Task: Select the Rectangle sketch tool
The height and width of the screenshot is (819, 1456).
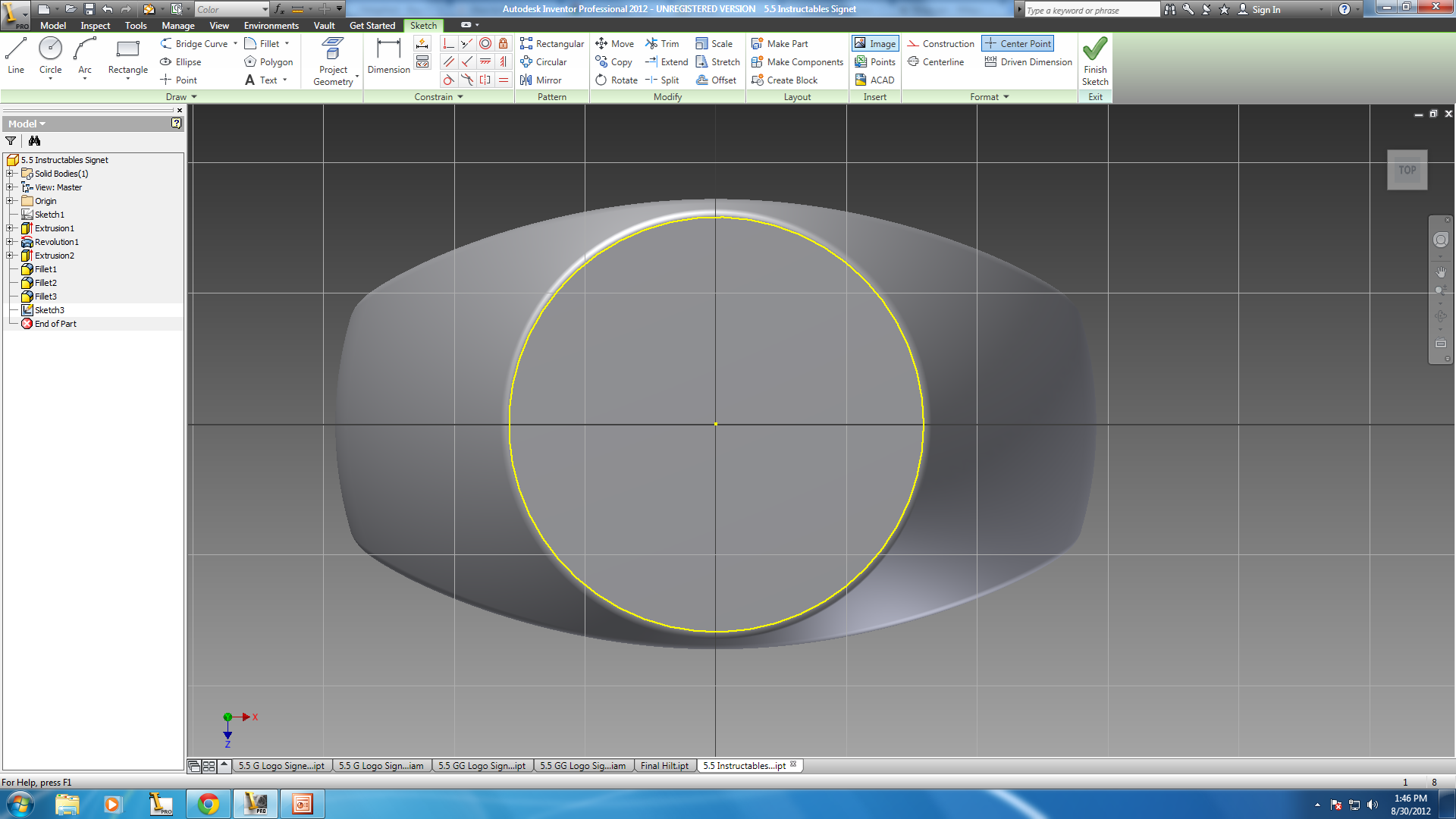Action: tap(127, 56)
